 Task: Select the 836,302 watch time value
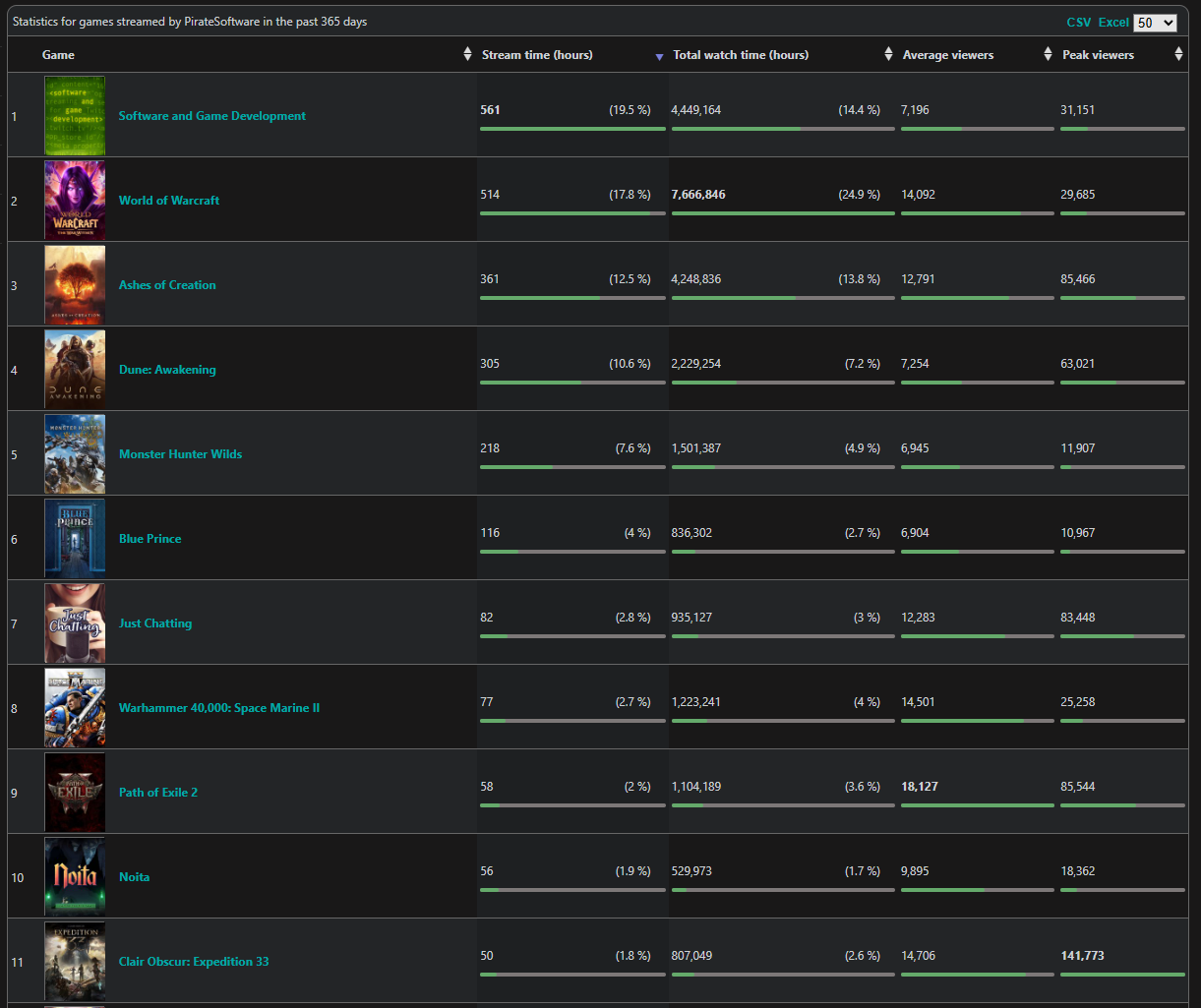(x=691, y=533)
